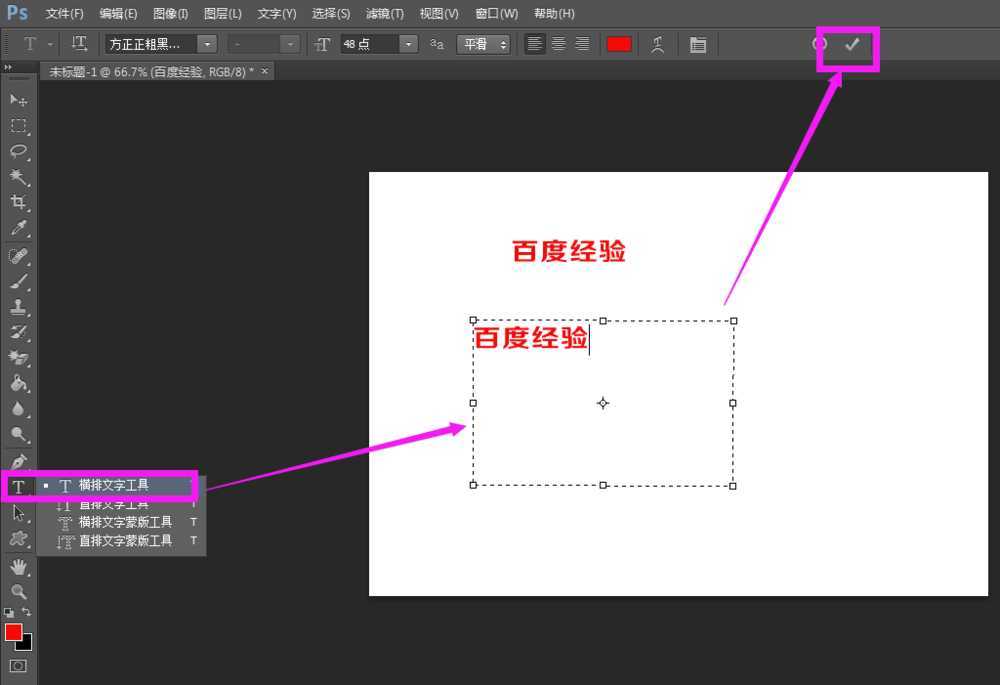Open the Create warped text dialog
1000x685 pixels.
(x=658, y=44)
